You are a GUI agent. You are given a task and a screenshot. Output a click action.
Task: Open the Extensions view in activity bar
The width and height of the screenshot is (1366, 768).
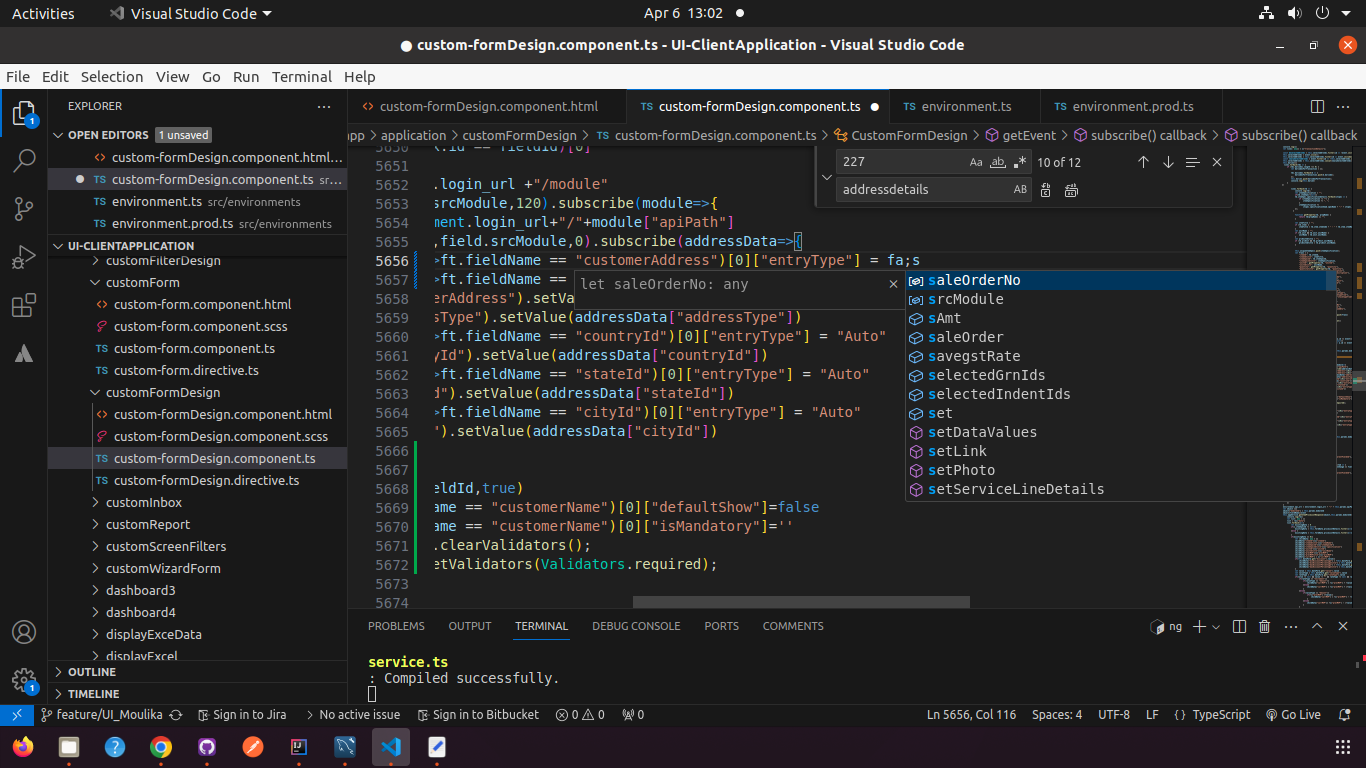[24, 306]
